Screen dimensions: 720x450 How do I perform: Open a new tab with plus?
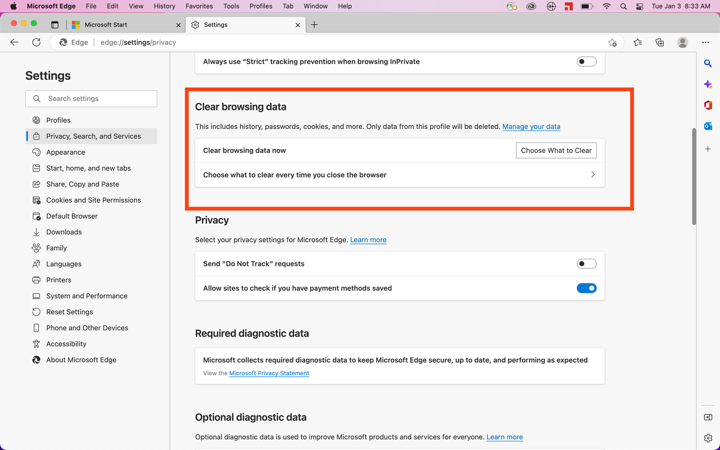(x=314, y=25)
